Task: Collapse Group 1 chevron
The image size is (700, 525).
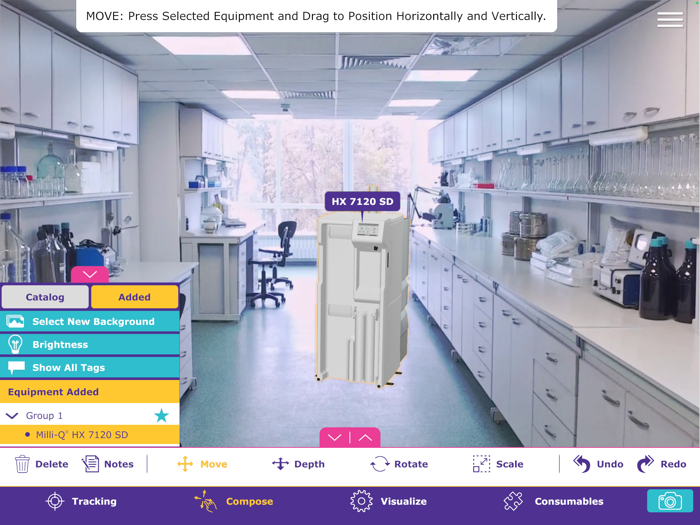Action: (12, 416)
